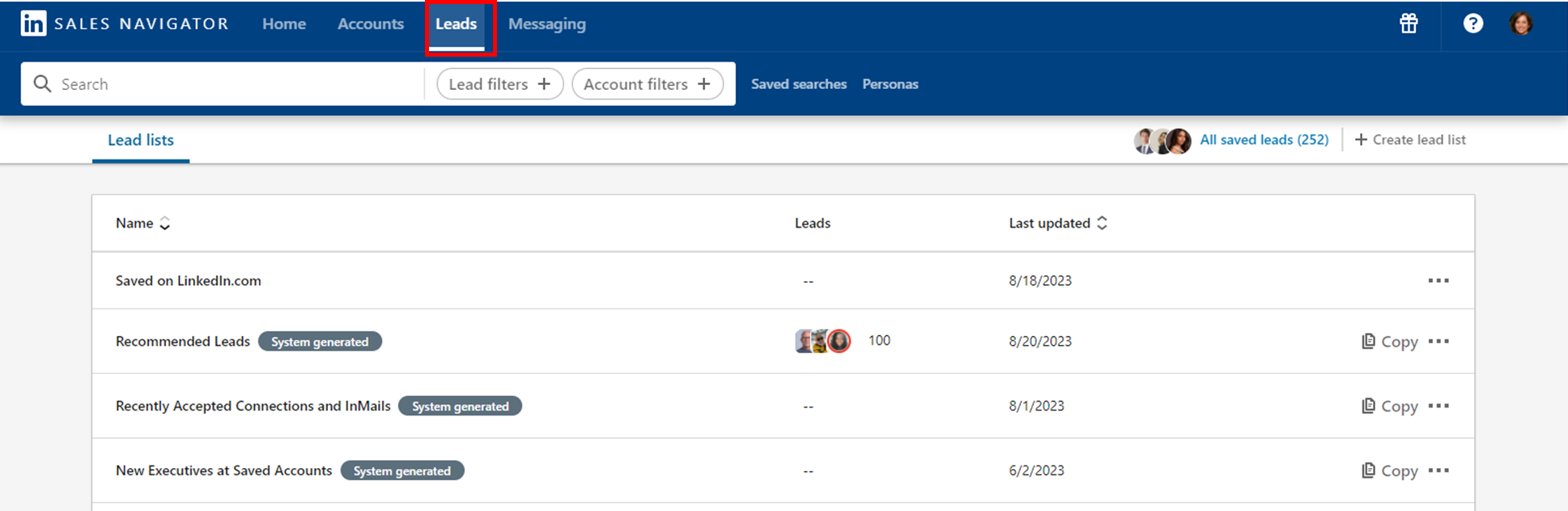The width and height of the screenshot is (1568, 511).
Task: Copy the Recommended Leads list
Action: (1390, 342)
